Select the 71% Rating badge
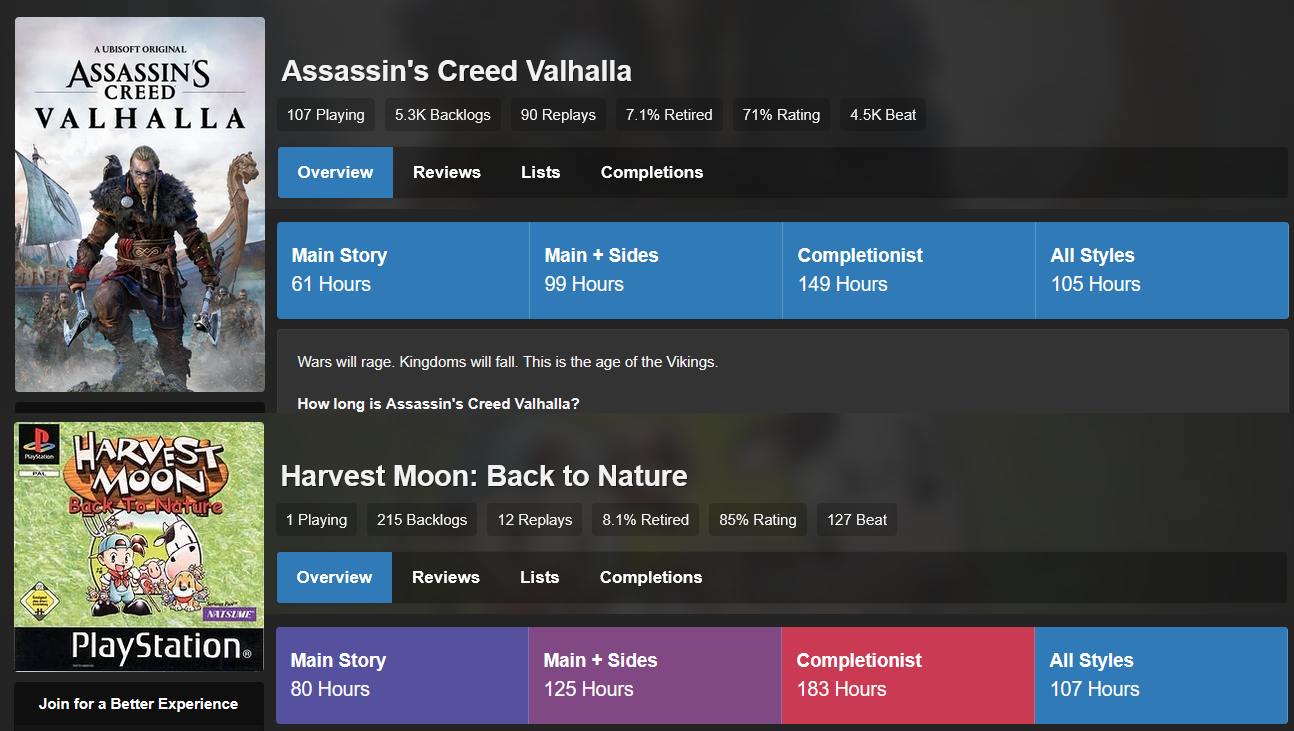This screenshot has height=731, width=1294. point(781,115)
